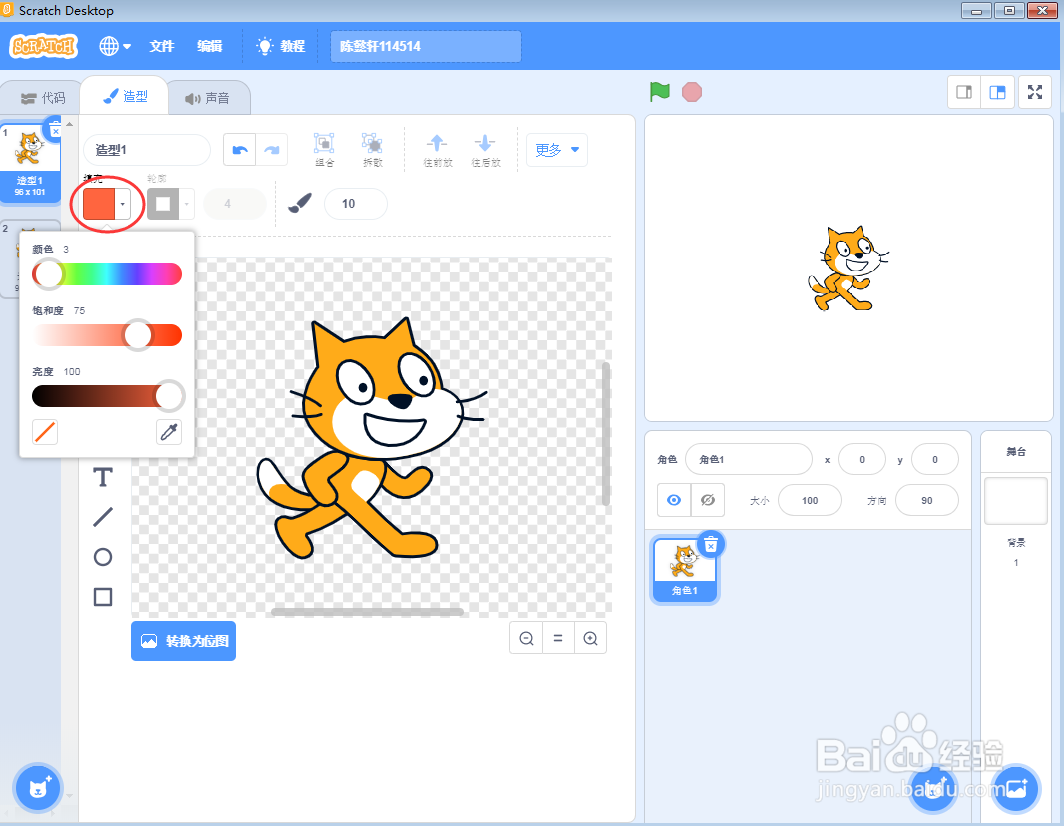Open the 教程 tutorials
The height and width of the screenshot is (826, 1064).
click(x=280, y=46)
